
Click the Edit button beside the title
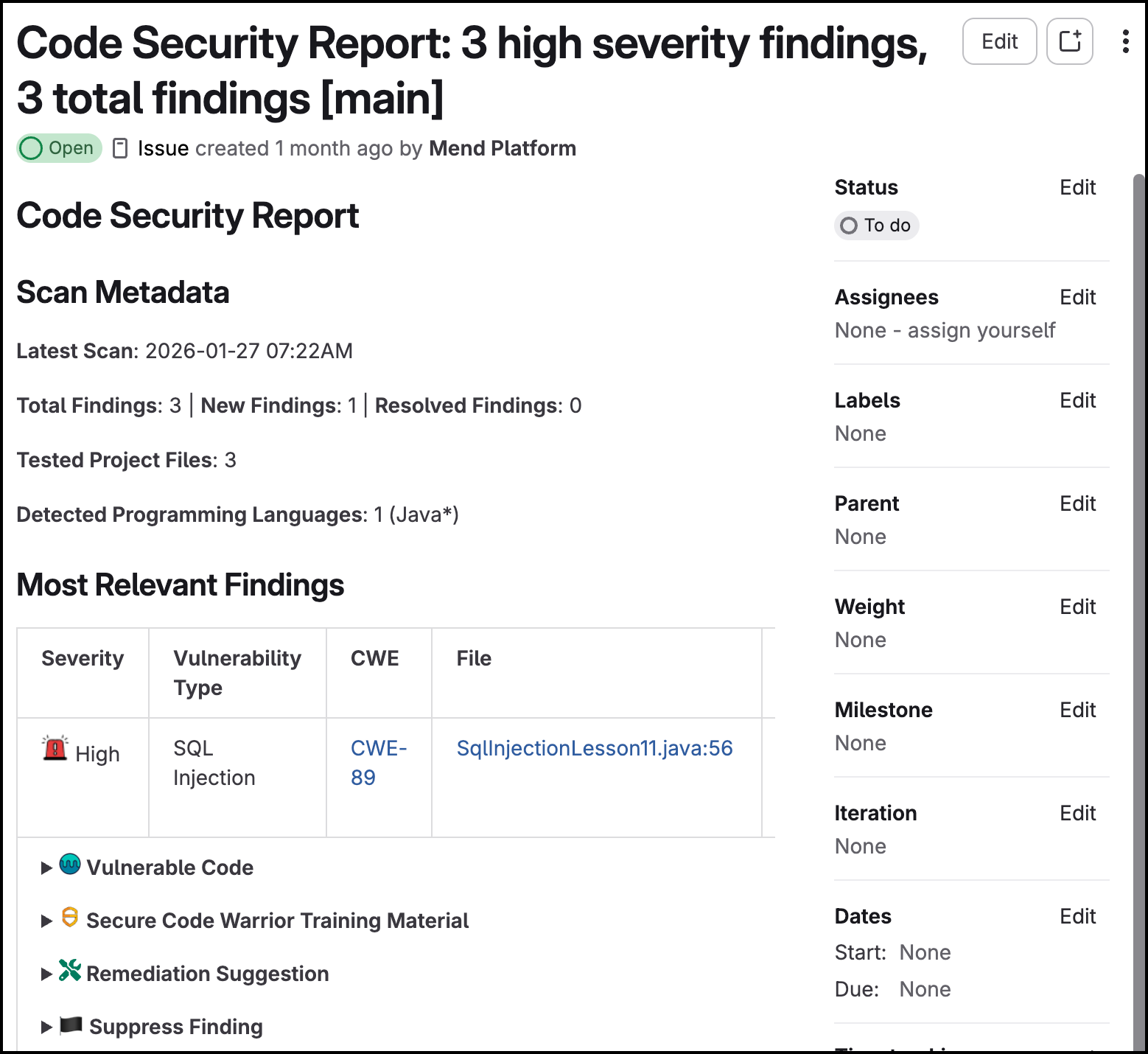click(x=999, y=41)
